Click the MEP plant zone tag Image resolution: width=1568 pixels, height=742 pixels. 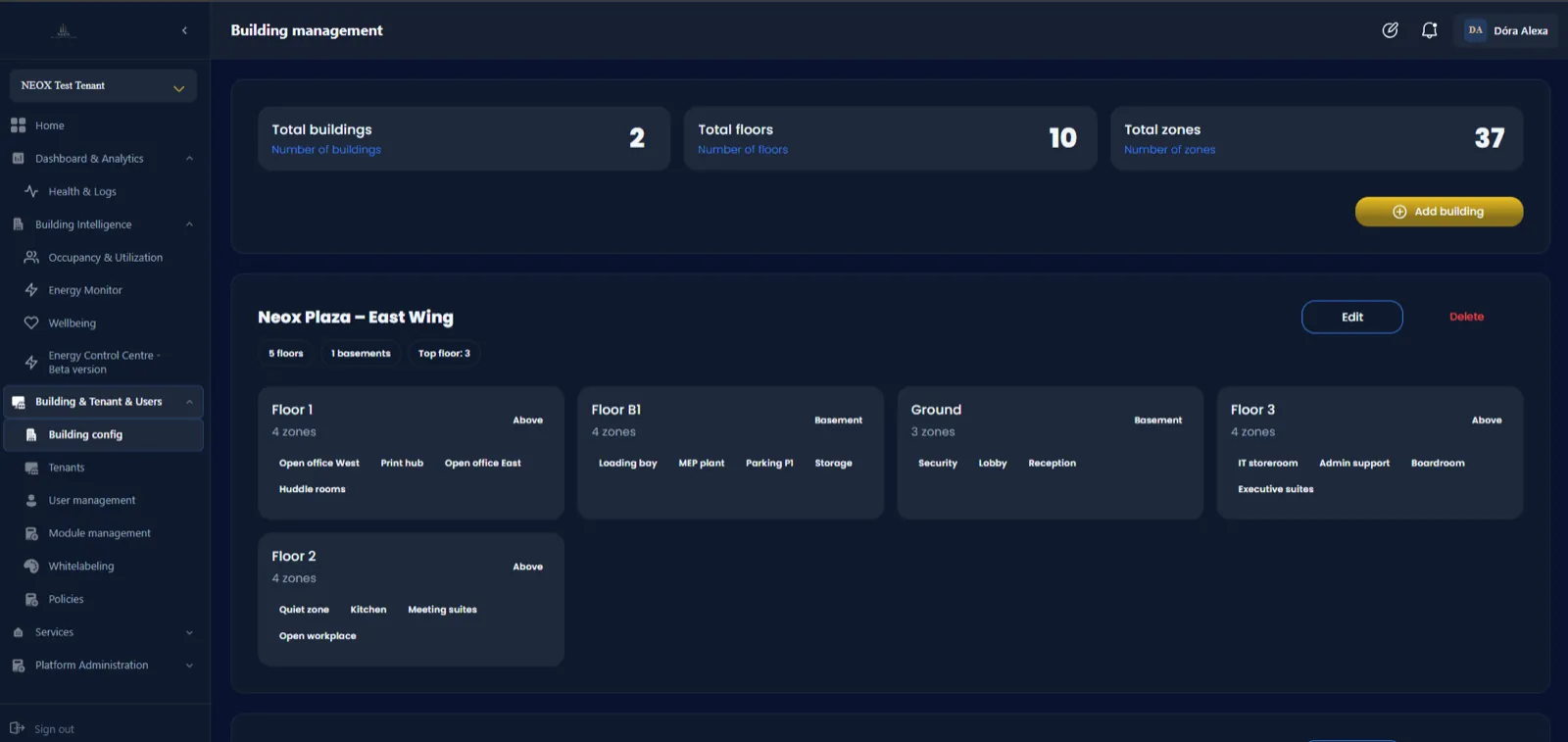702,463
